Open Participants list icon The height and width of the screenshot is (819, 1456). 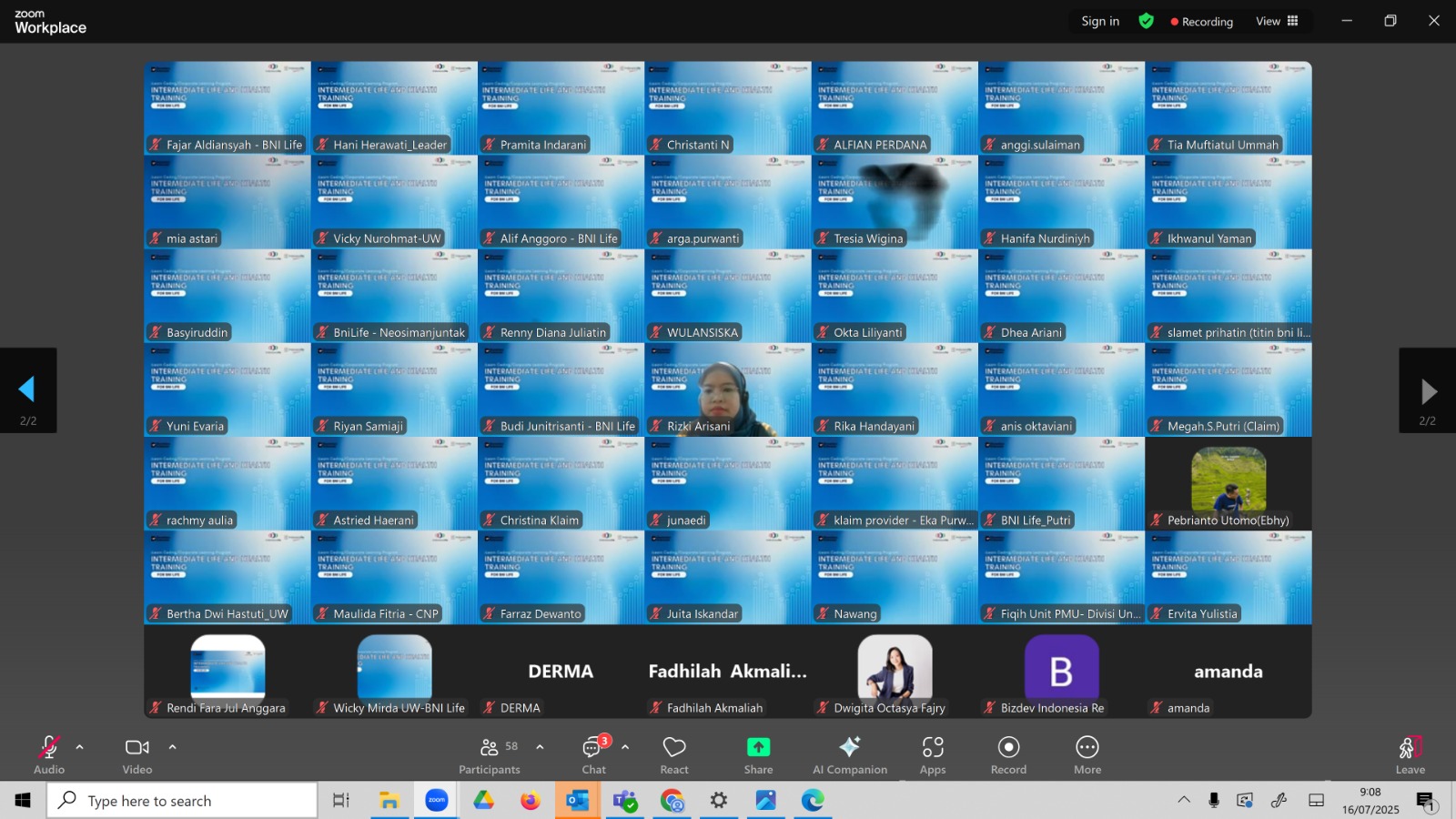click(490, 747)
